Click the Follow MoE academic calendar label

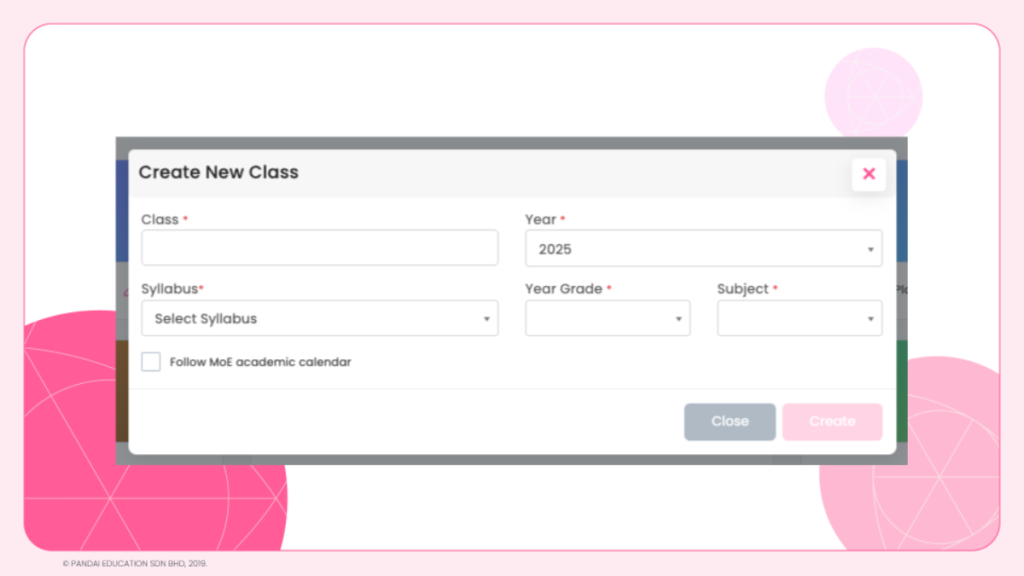[x=260, y=362]
